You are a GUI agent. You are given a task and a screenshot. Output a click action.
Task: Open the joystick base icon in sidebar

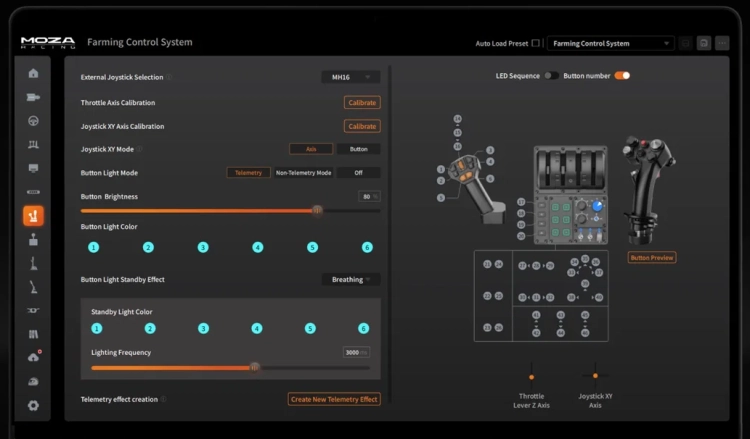(33, 239)
